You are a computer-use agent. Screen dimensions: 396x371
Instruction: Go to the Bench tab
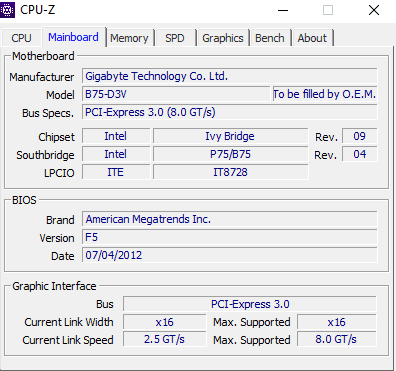(x=270, y=38)
